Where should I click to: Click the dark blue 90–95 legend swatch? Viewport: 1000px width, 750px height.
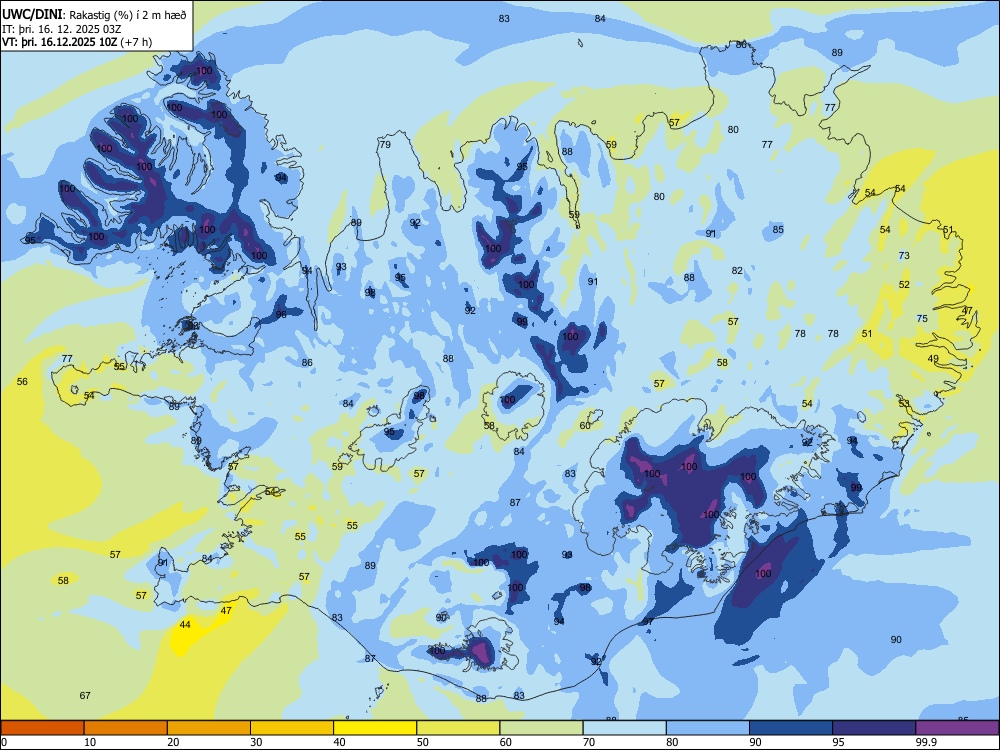[x=791, y=728]
